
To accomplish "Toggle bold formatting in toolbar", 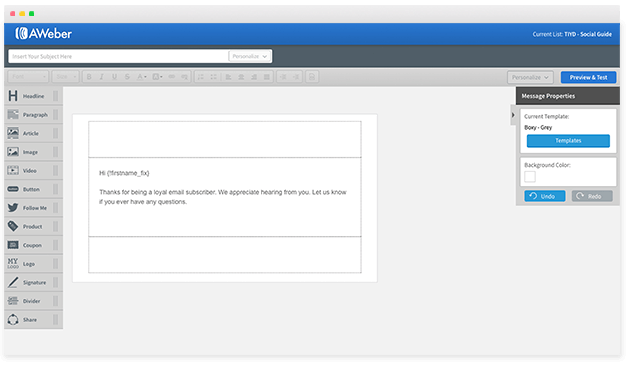I will click(x=89, y=77).
